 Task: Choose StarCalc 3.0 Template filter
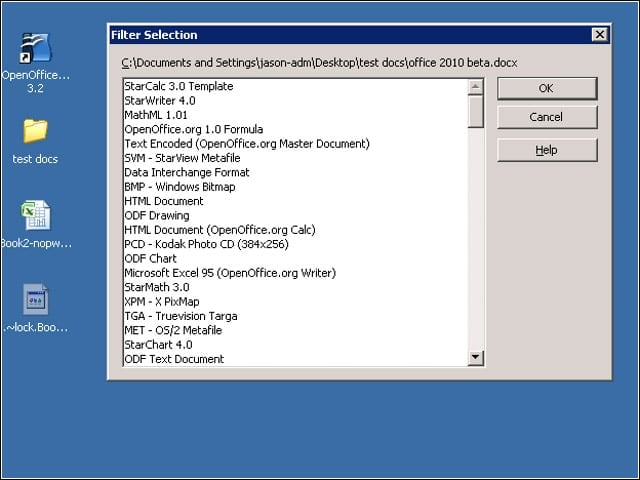coord(296,86)
